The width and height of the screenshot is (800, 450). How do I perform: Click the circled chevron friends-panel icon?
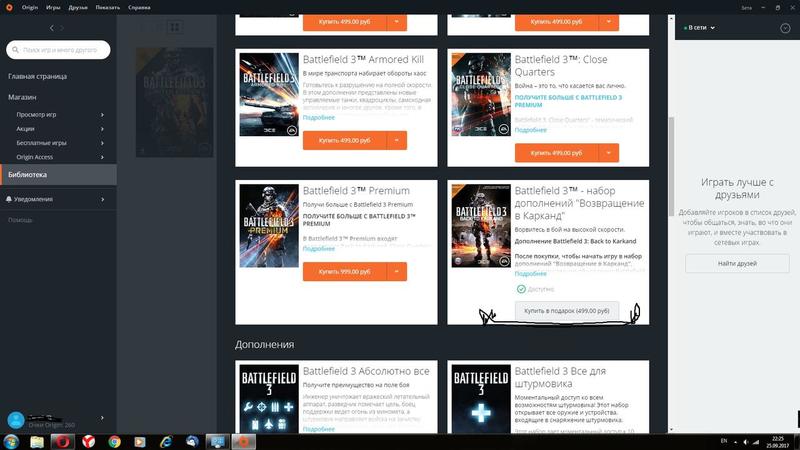785,28
